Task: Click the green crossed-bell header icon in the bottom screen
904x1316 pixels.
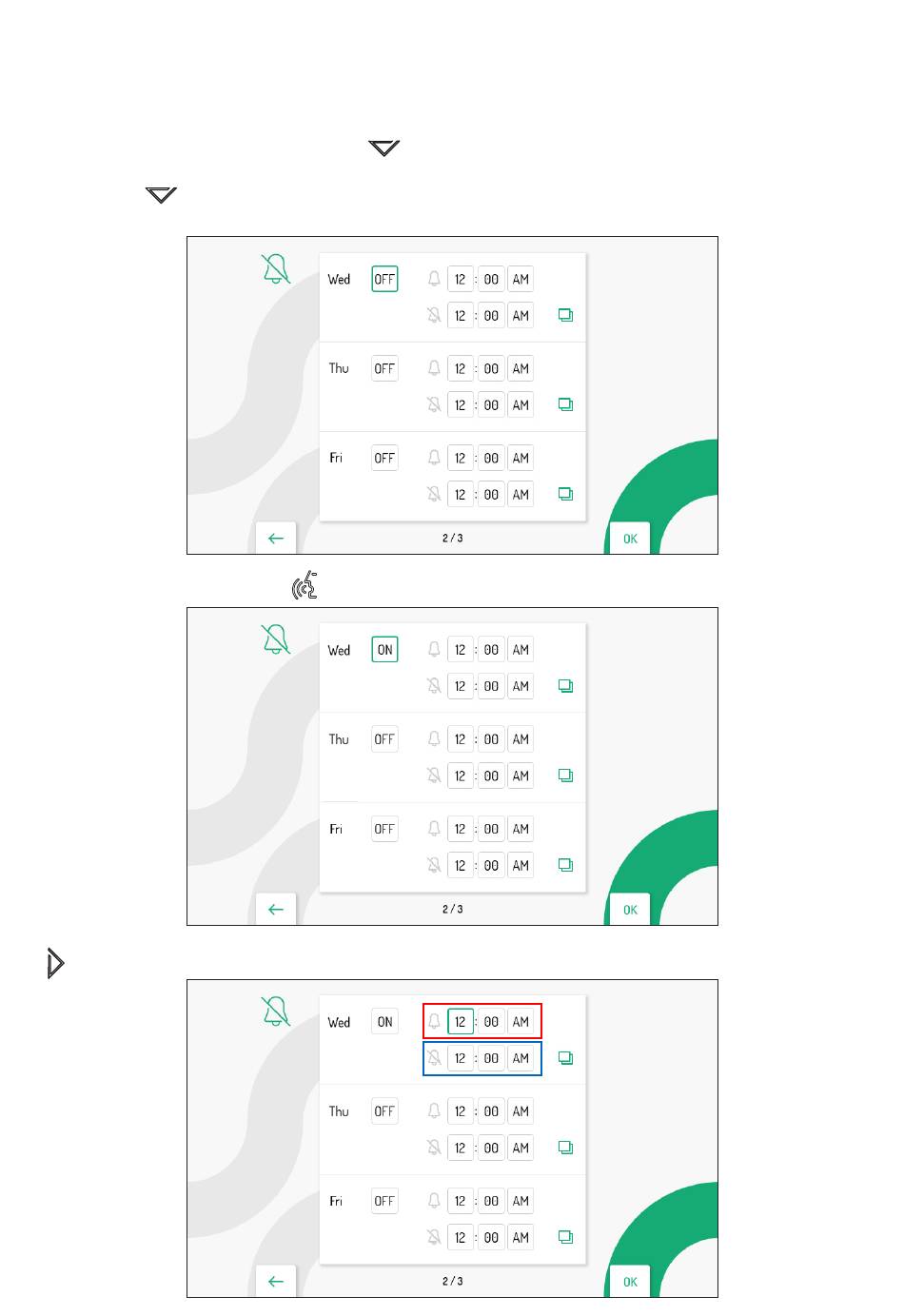Action: [x=275, y=1012]
